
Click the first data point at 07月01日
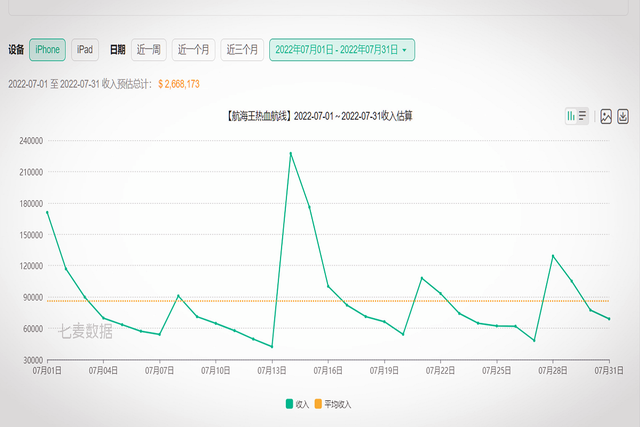(x=47, y=211)
